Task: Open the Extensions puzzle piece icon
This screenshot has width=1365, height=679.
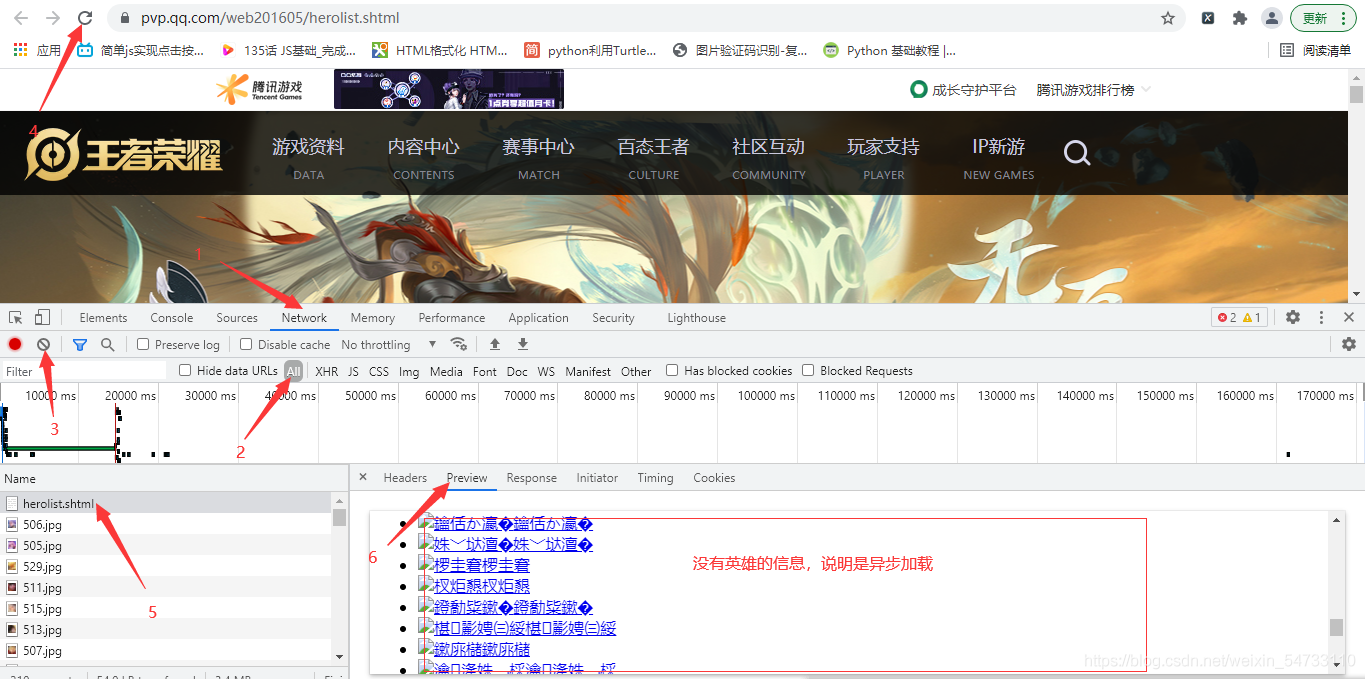Action: [1240, 18]
